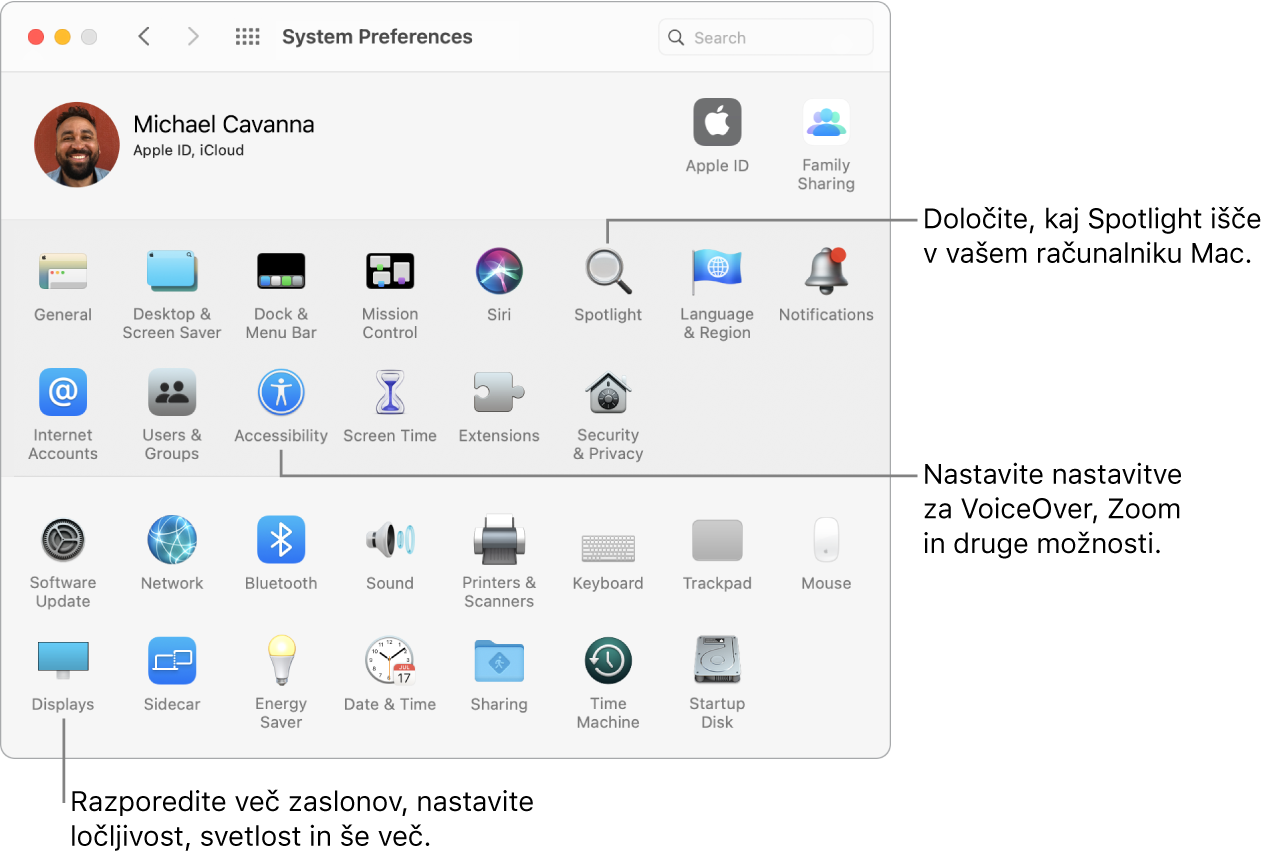Open Mission Control preferences
Image resolution: width=1274 pixels, height=859 pixels.
click(x=390, y=271)
